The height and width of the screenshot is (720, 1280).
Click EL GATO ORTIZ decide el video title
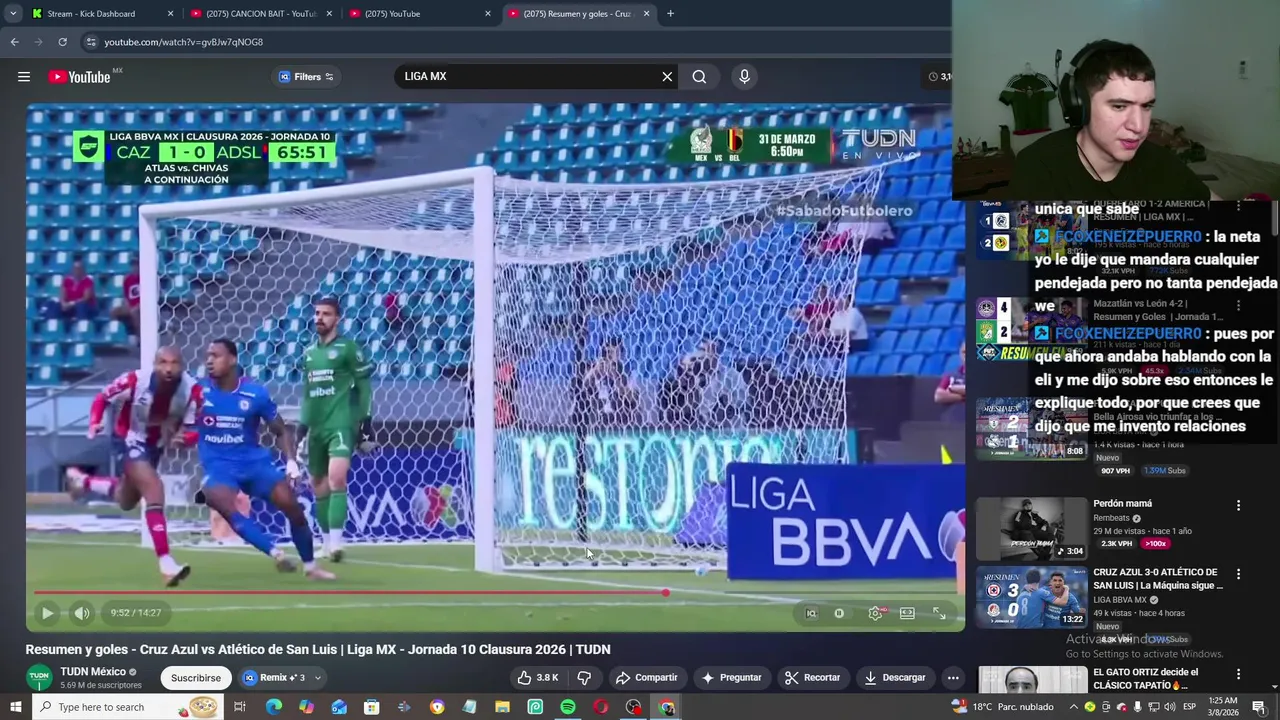pos(1145,679)
